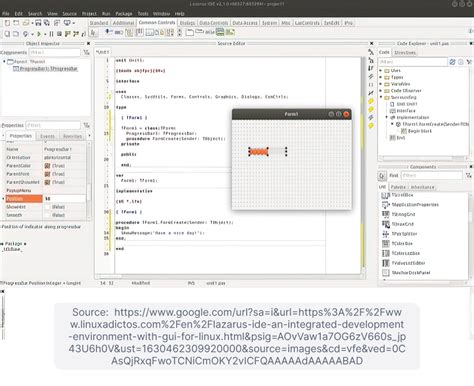This screenshot has height=386, width=474.
Task: Click the Save toolbar icon
Action: [x=38, y=23]
